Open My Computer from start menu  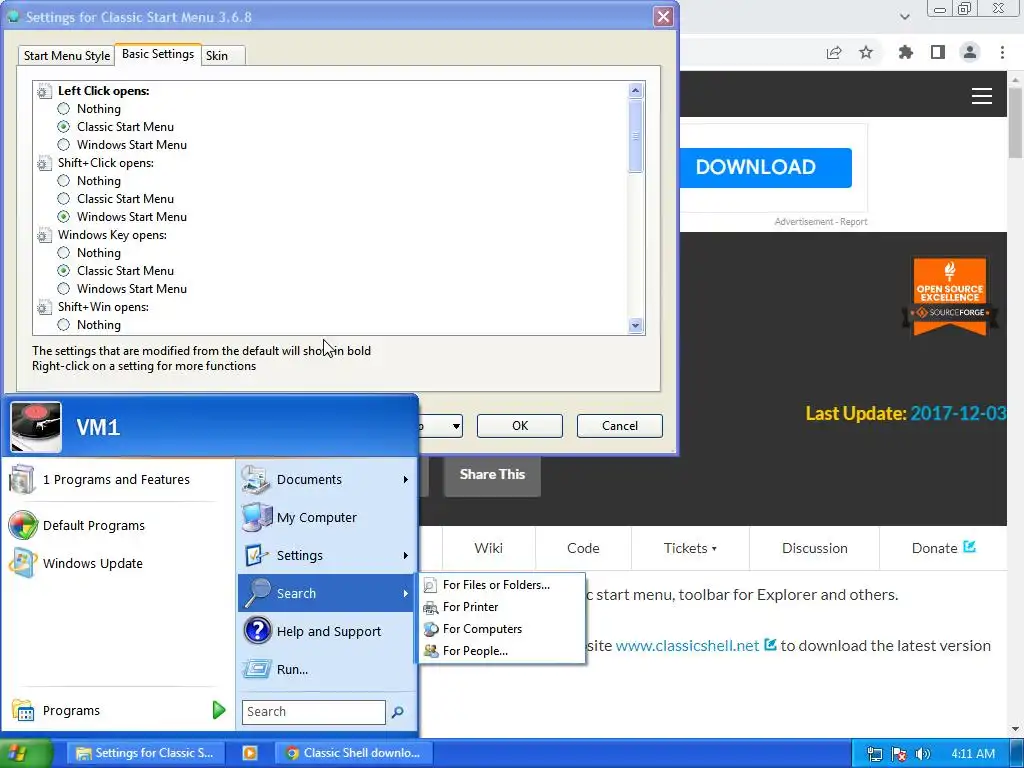coord(326,517)
